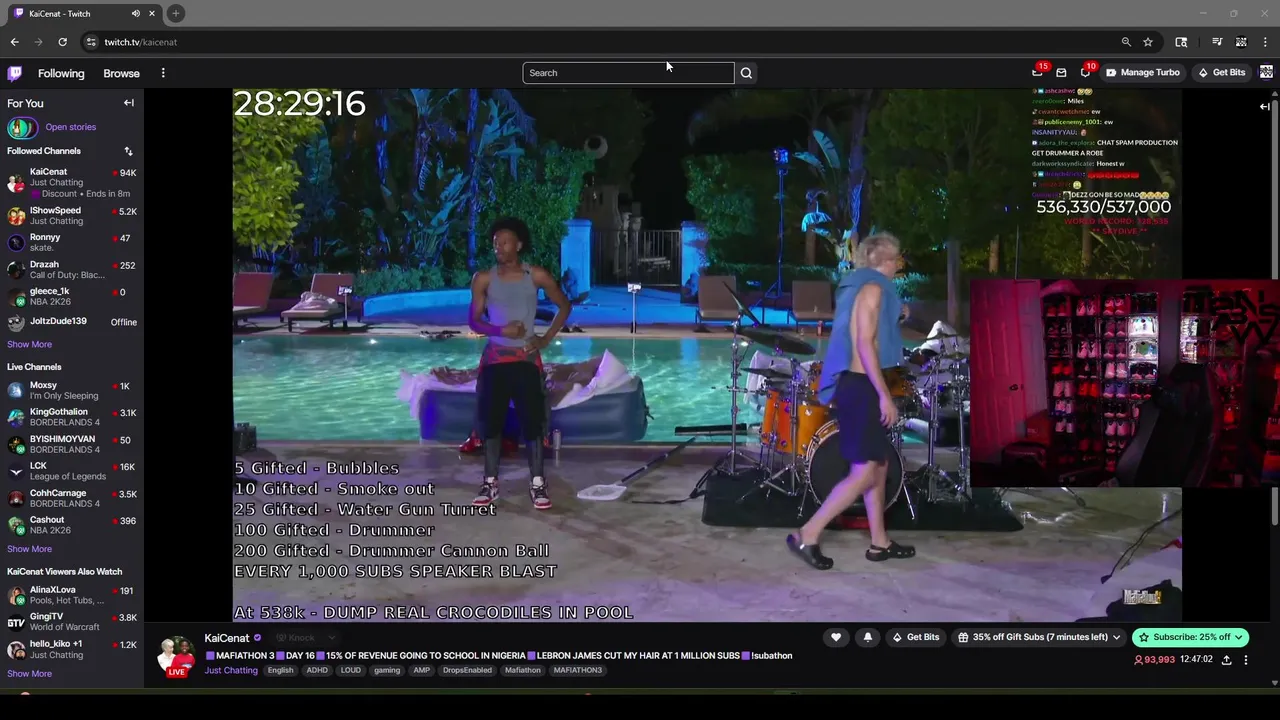Expand the collapsed chat panel

[1265, 106]
